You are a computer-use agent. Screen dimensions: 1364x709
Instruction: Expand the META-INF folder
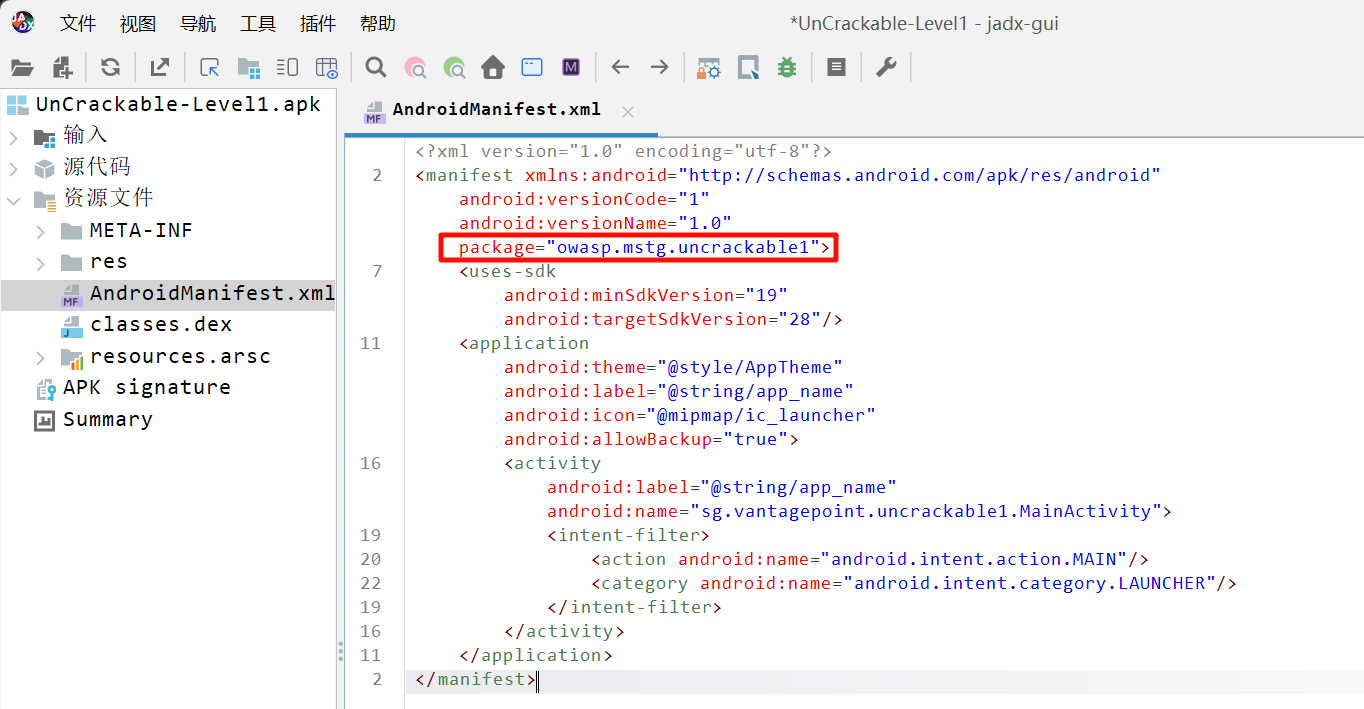click(x=41, y=231)
